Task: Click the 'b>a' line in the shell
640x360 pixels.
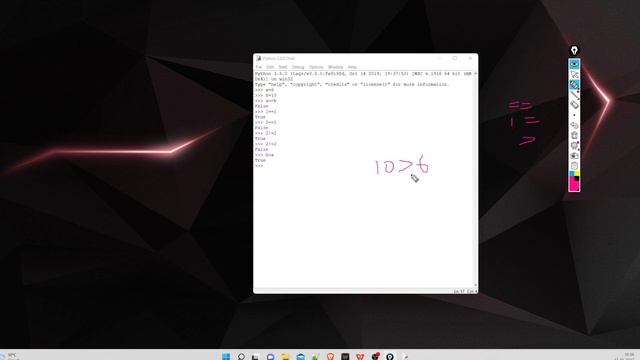Action: pos(264,155)
